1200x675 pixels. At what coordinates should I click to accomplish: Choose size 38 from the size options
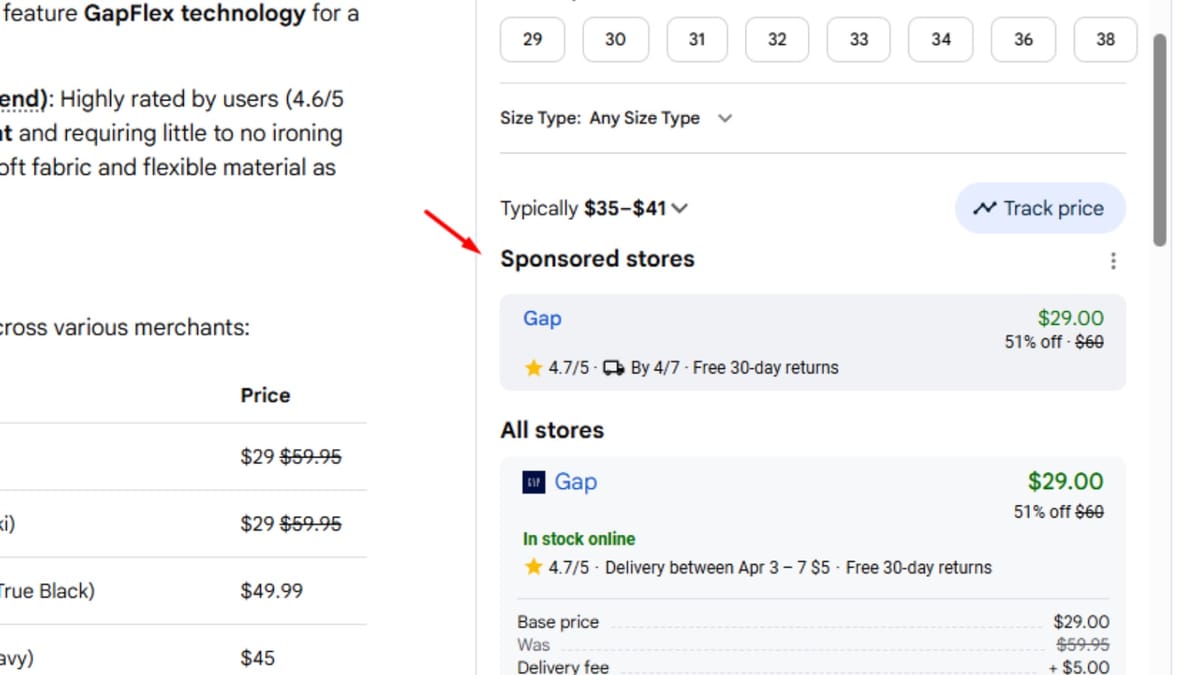pyautogui.click(x=1105, y=39)
